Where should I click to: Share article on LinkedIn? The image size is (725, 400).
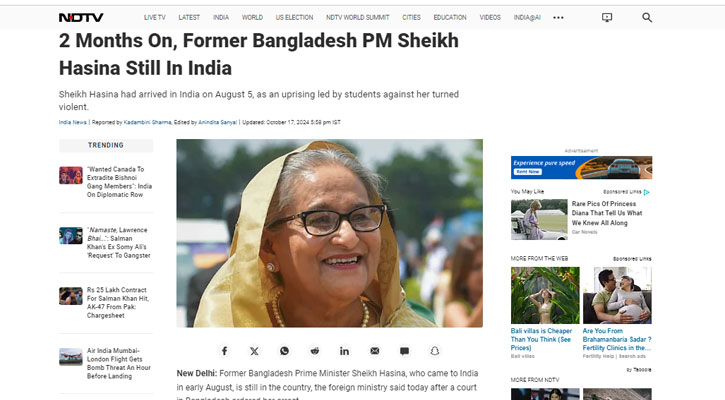tap(344, 351)
